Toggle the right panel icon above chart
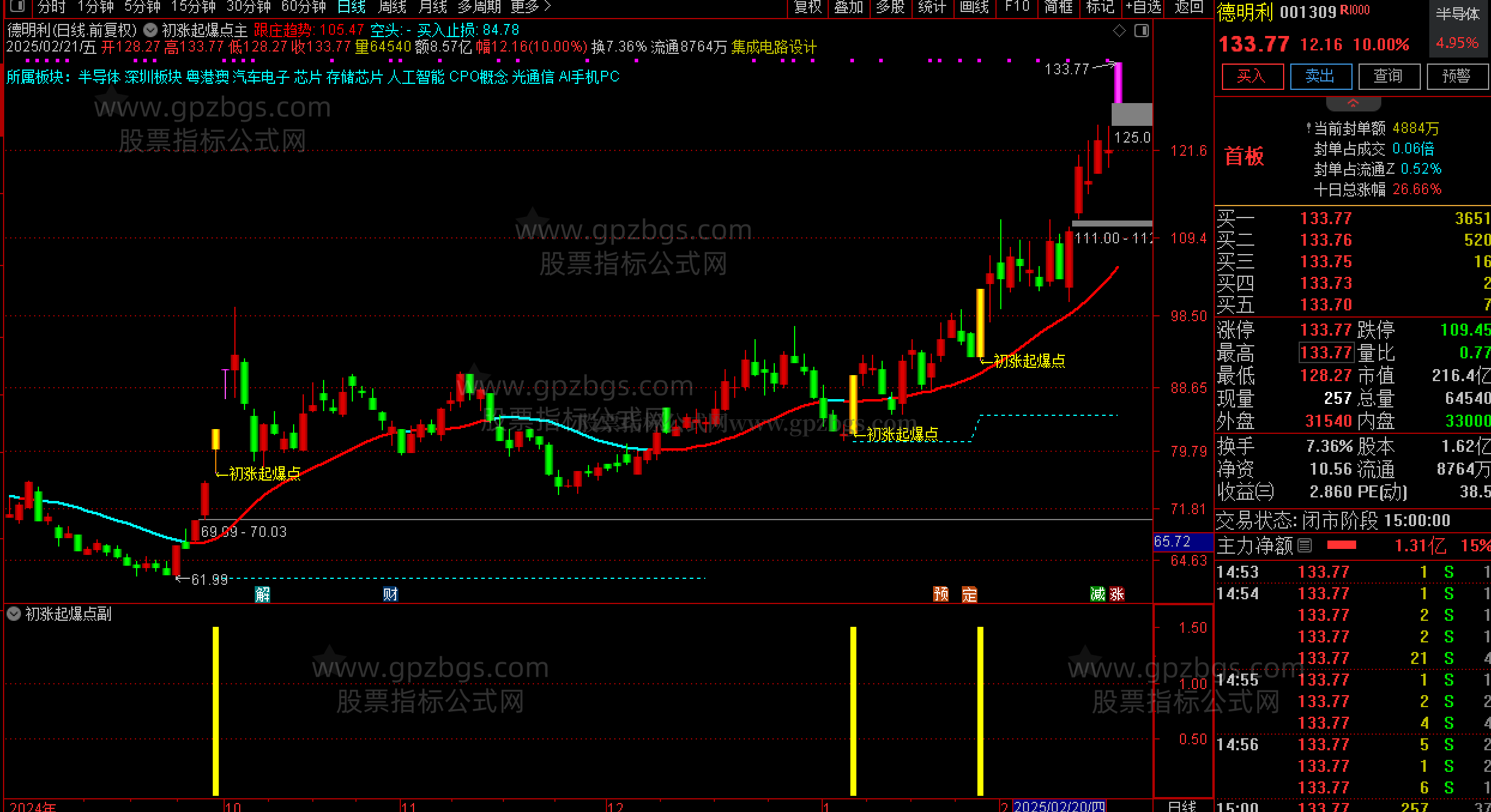 [x=1142, y=31]
